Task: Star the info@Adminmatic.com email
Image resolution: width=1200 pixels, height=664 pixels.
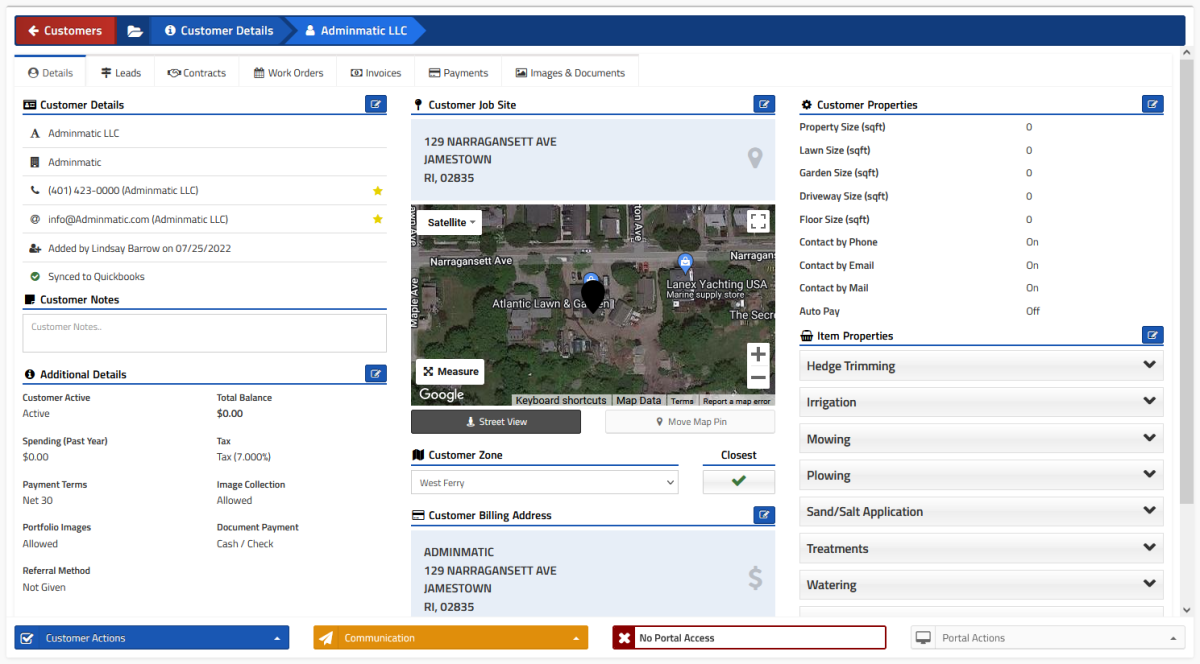Action: [x=378, y=219]
